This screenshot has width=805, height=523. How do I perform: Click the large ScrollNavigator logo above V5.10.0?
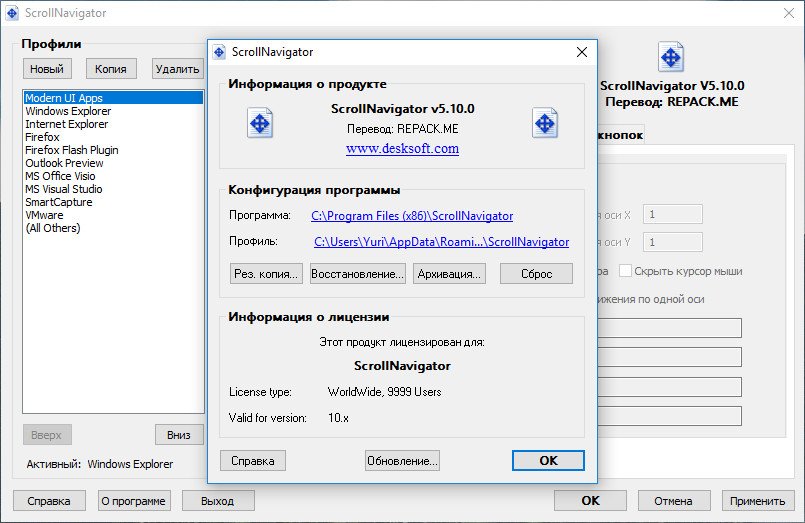[671, 57]
